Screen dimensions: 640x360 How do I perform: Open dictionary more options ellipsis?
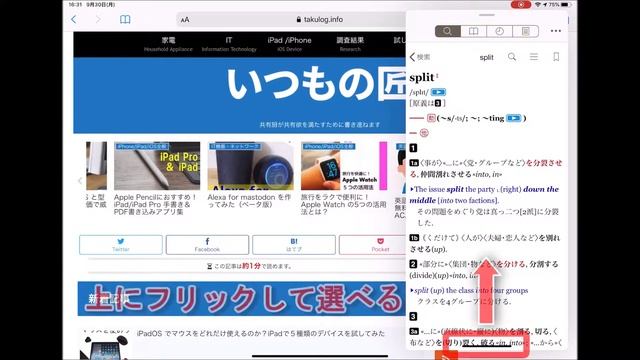556,31
